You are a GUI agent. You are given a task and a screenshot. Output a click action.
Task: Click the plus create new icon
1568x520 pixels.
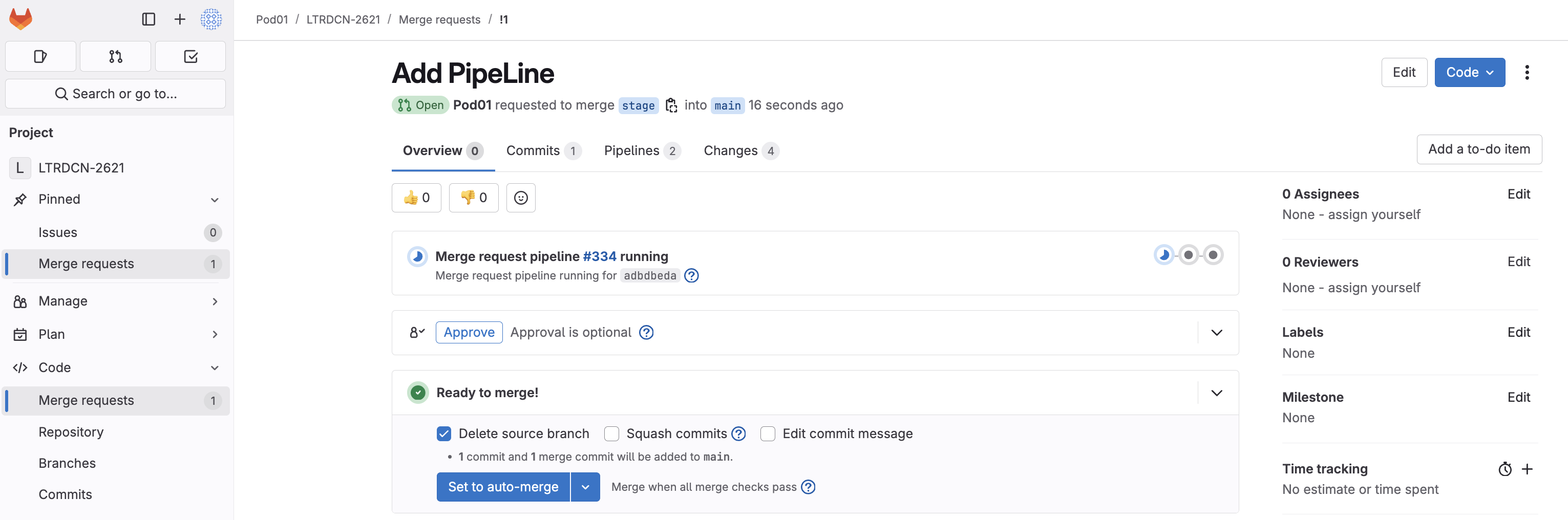point(180,19)
